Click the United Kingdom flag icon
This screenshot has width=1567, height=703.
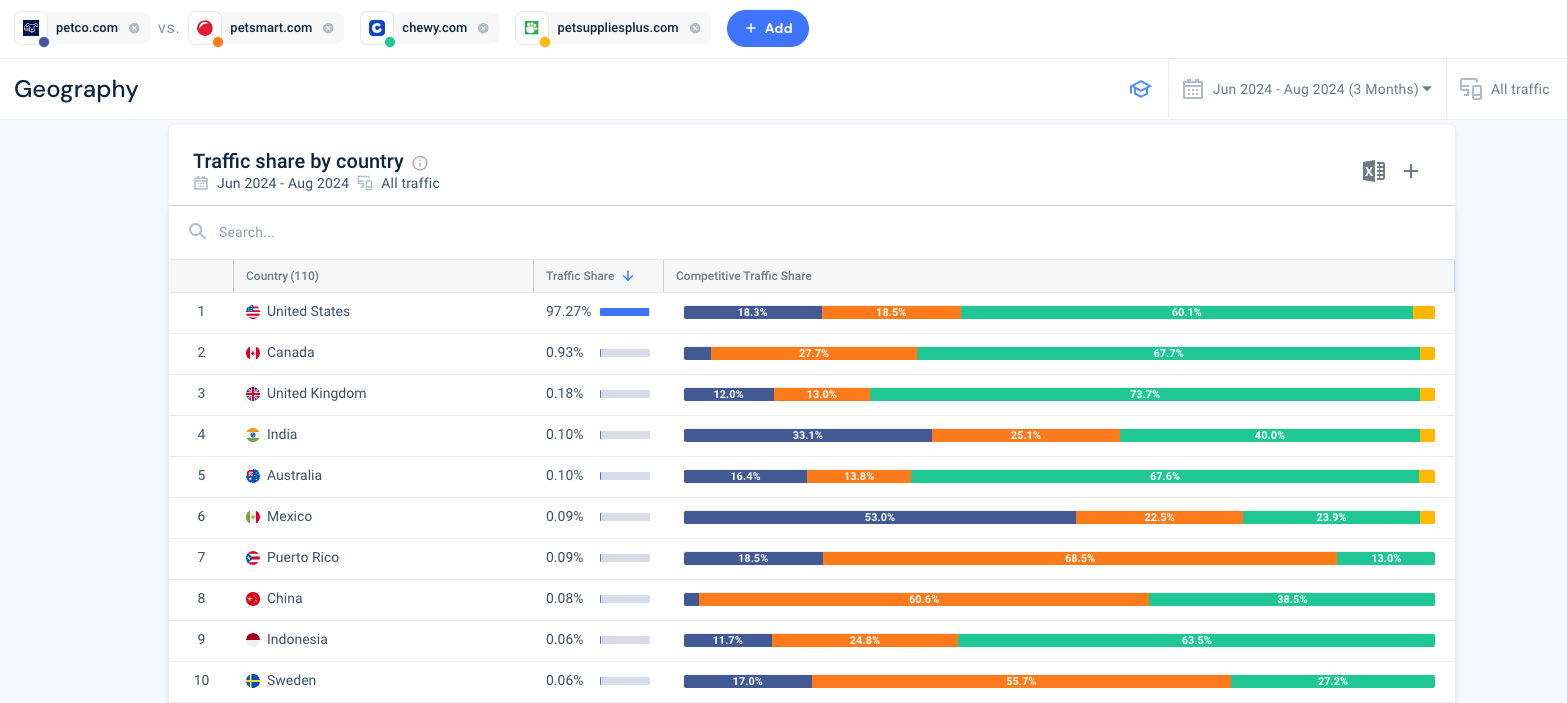click(253, 394)
